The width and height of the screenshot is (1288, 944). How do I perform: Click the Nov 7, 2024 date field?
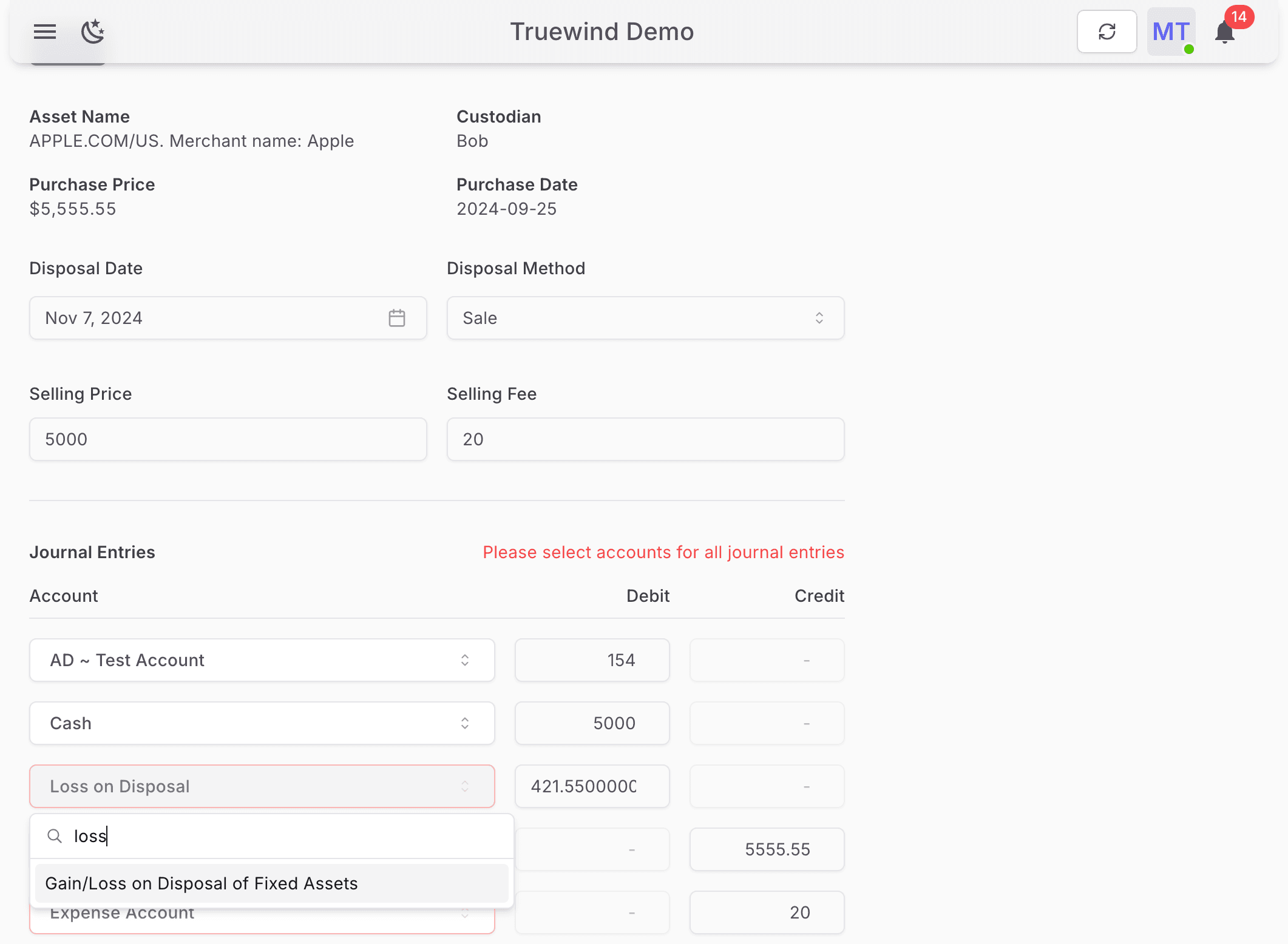tap(206, 318)
